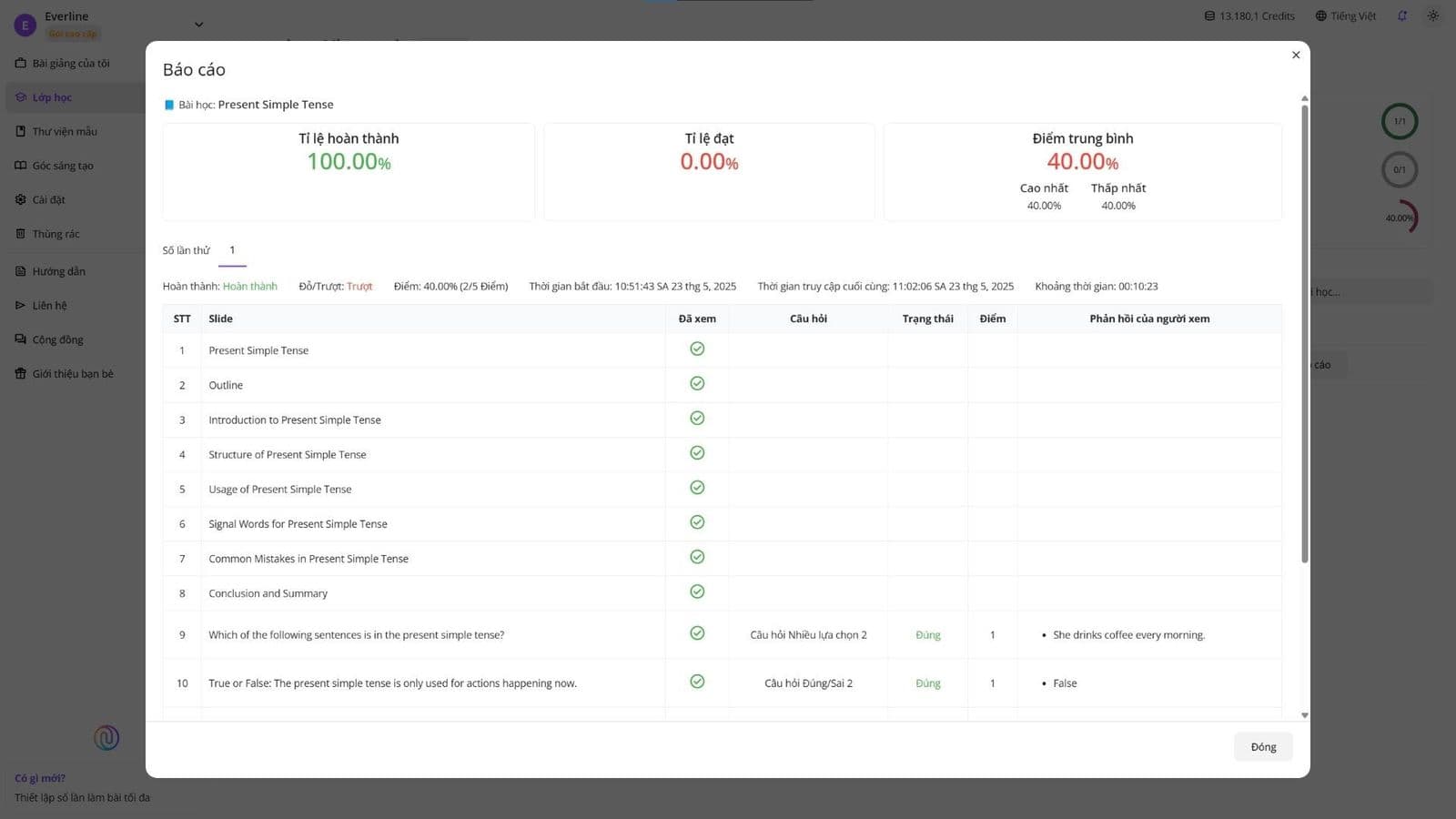
Task: Toggle light/dark theme sun icon
Action: (1433, 15)
